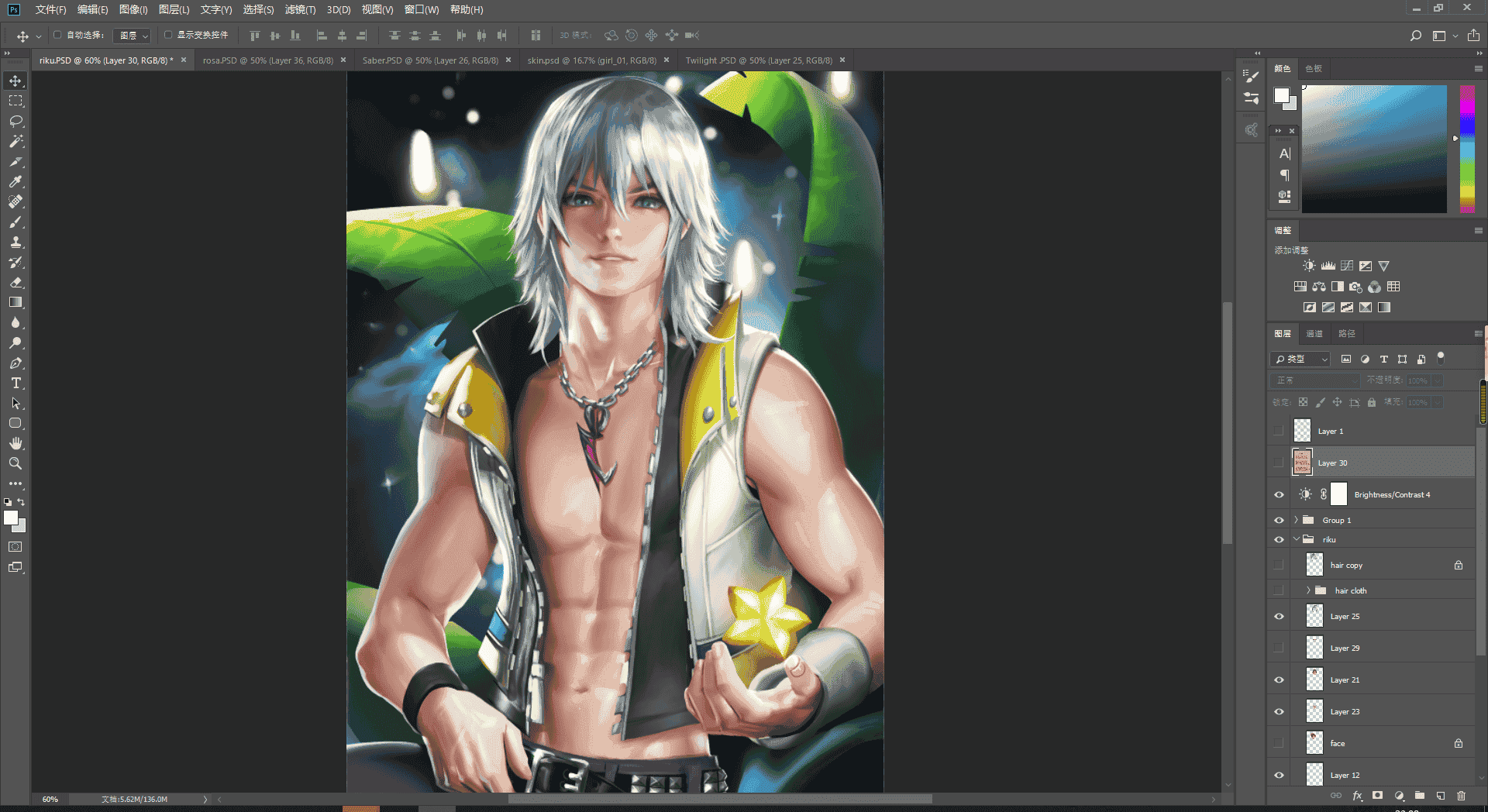This screenshot has width=1488, height=812.
Task: Click the delete layer trash icon
Action: coord(1461,796)
